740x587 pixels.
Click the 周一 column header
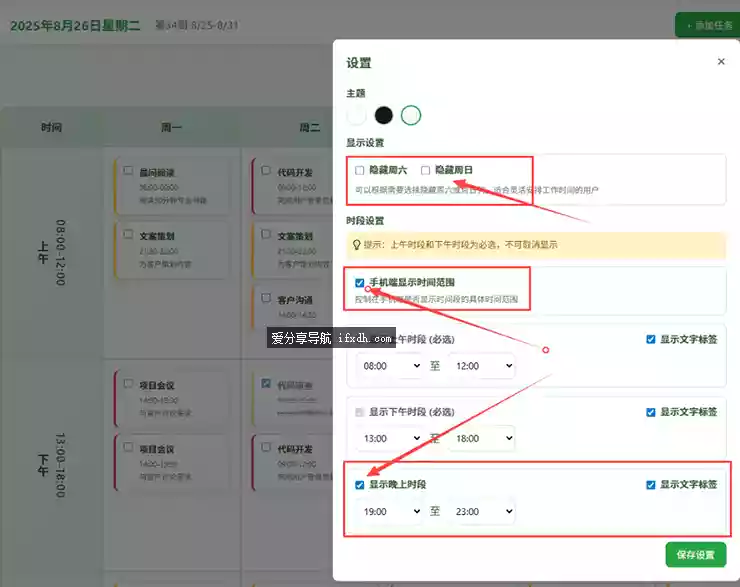tap(171, 127)
